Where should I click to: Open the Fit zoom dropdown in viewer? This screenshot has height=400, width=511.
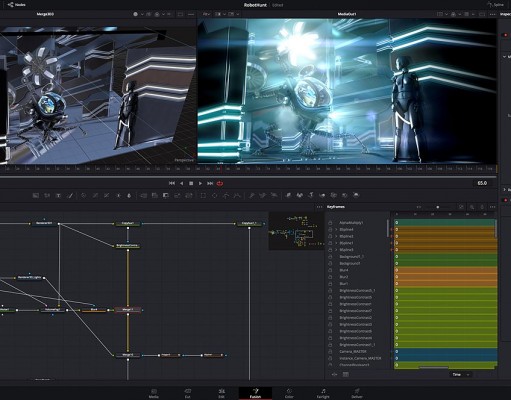(x=206, y=14)
